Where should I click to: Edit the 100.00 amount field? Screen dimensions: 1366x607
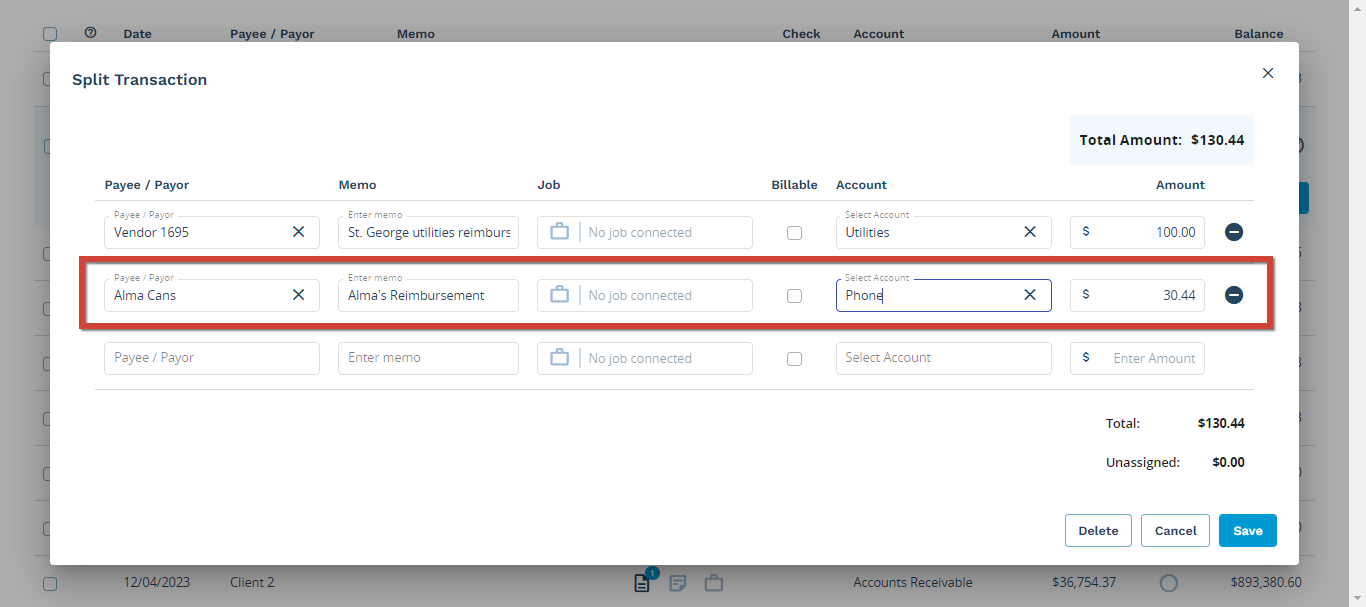[x=1137, y=232]
